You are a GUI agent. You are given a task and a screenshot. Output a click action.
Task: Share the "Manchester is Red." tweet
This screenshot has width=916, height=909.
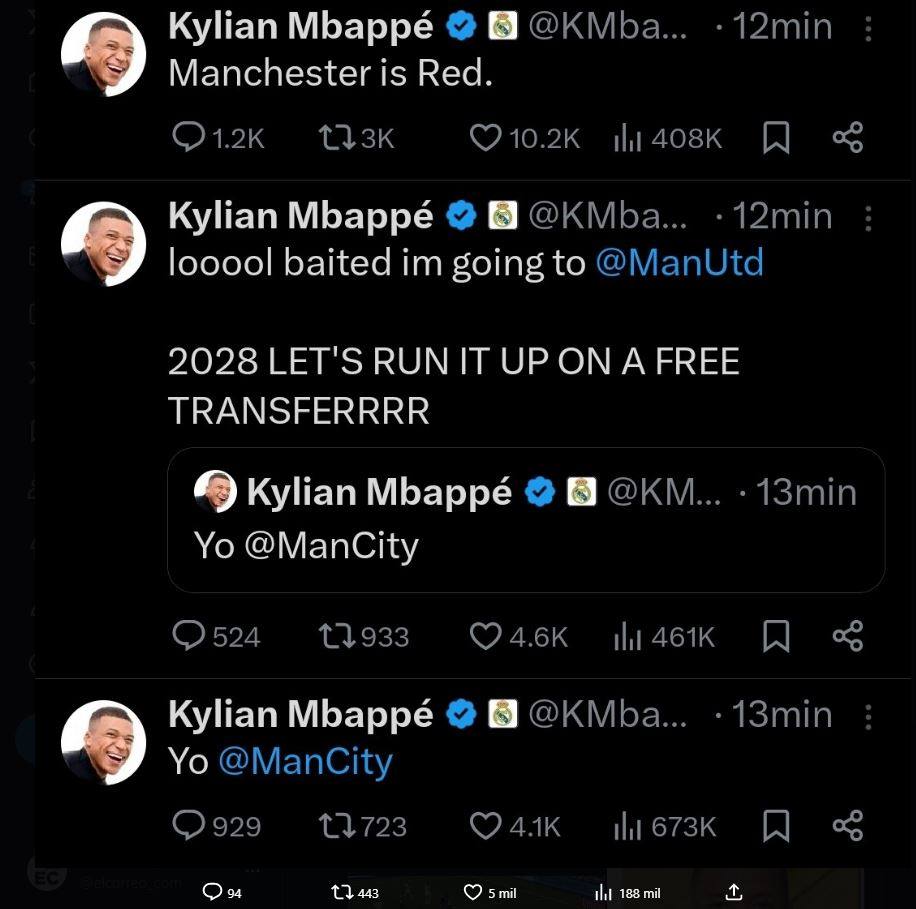coord(847,138)
